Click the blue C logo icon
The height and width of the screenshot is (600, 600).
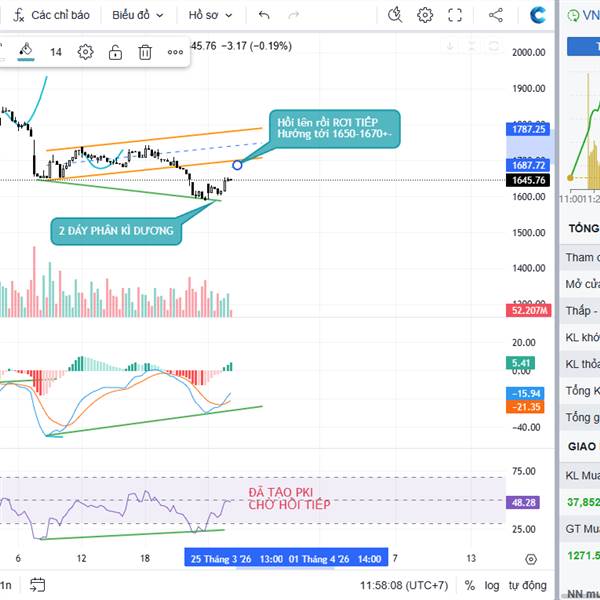[537, 15]
